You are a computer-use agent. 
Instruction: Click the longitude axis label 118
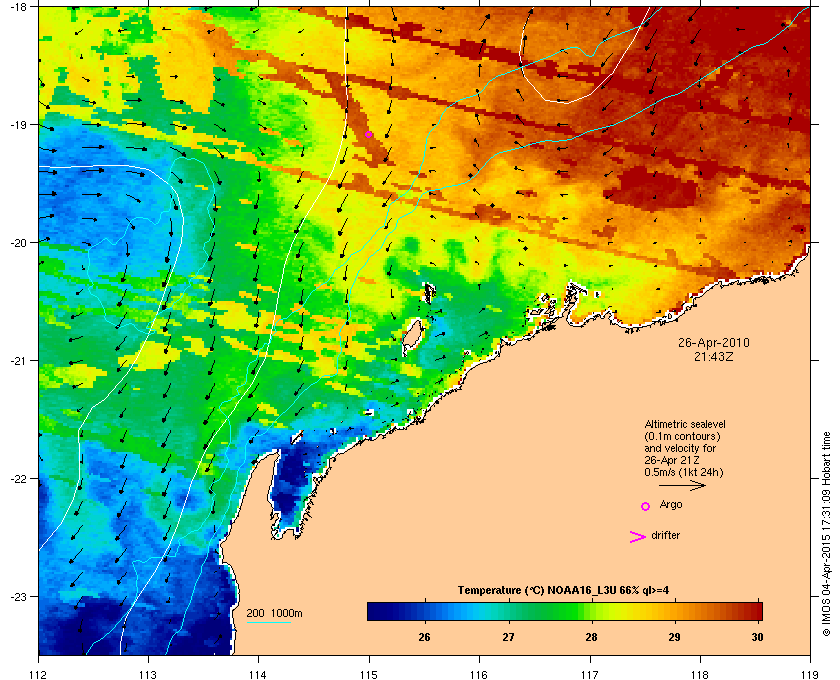pos(700,675)
